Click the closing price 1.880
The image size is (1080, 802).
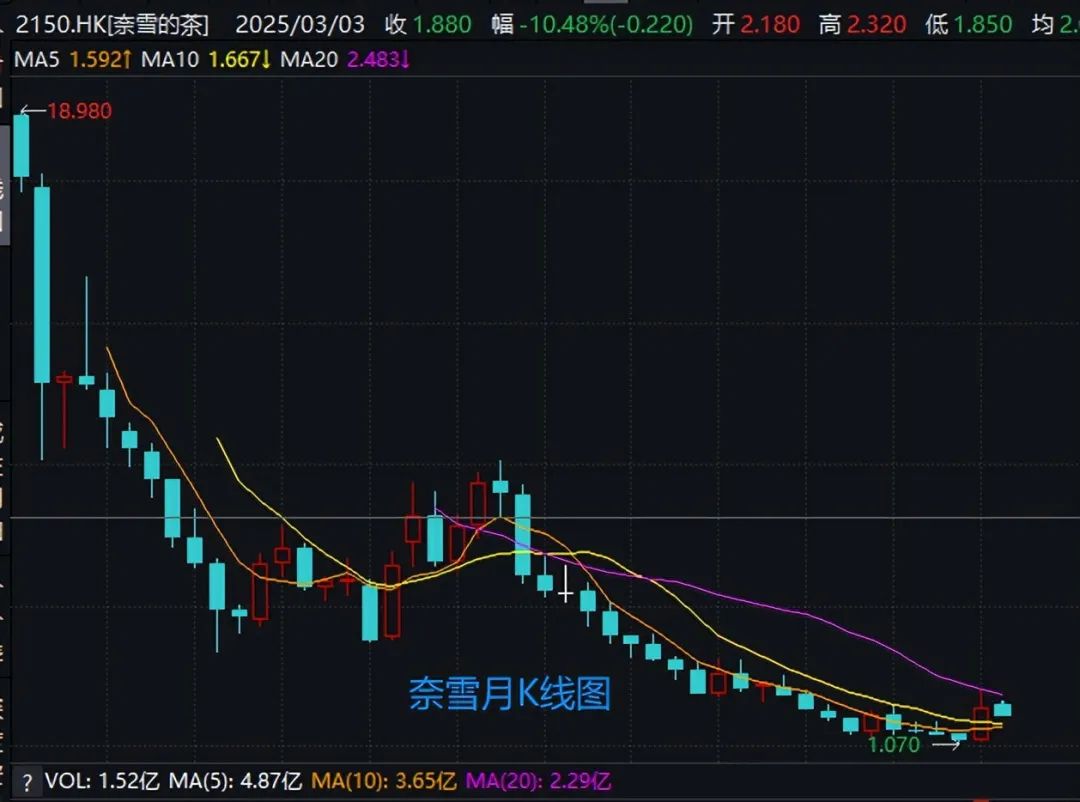[x=442, y=25]
